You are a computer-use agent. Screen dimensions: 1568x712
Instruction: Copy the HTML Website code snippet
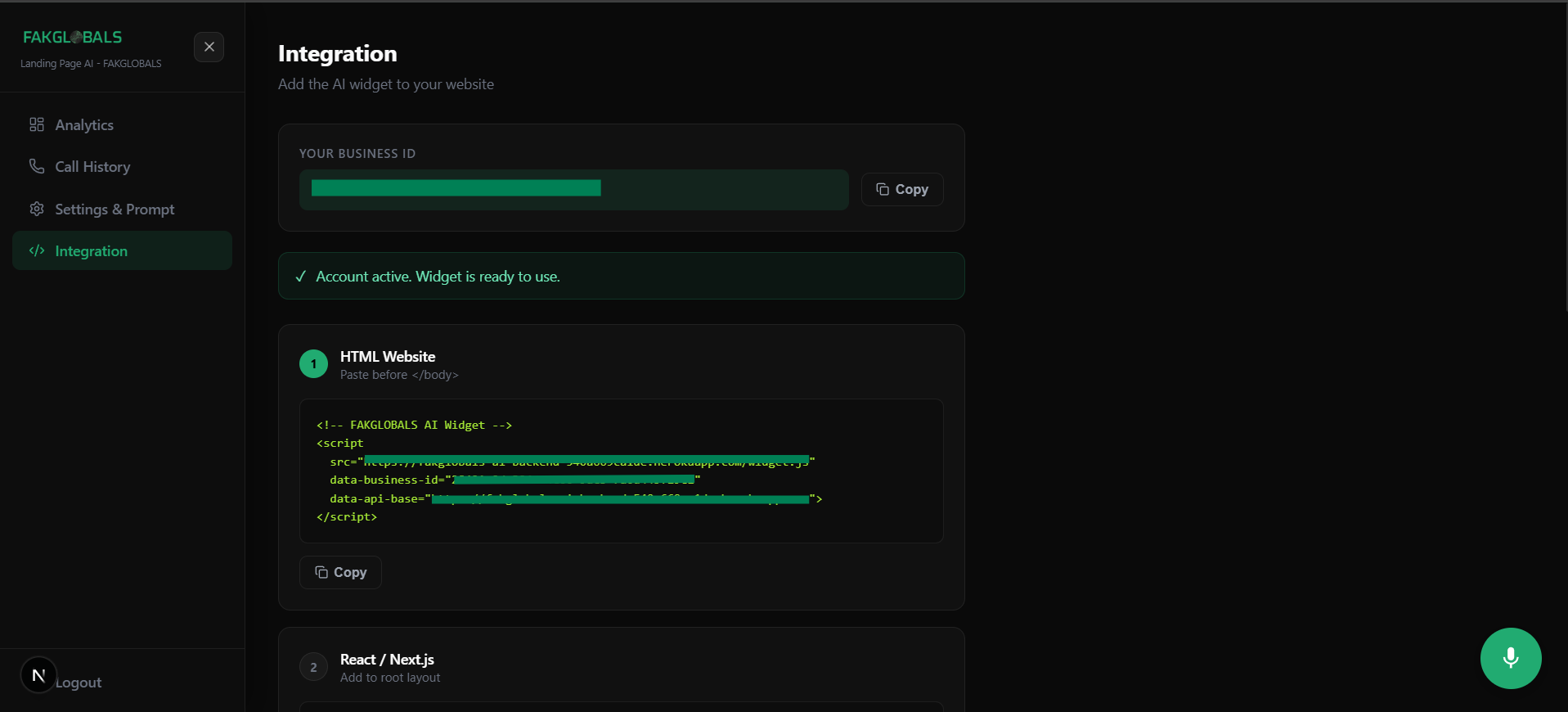click(340, 572)
